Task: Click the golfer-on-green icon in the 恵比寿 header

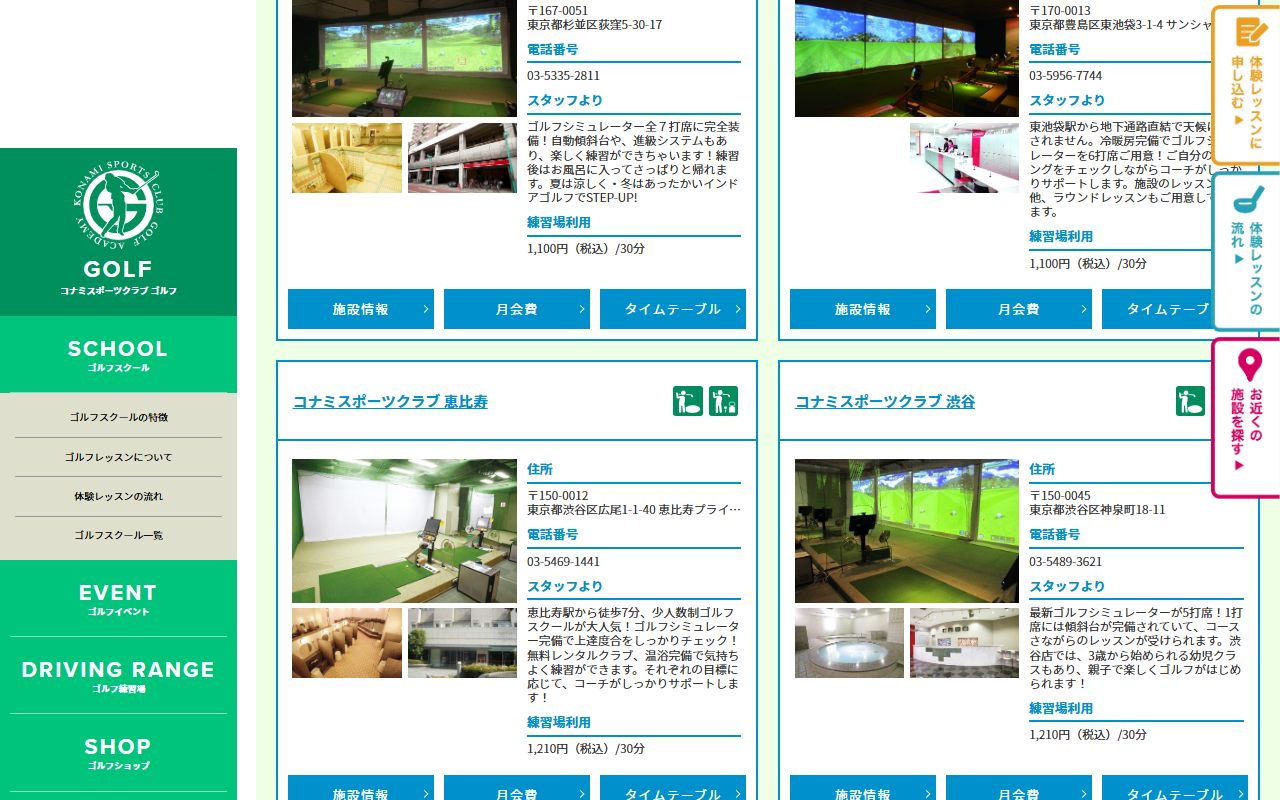Action: pyautogui.click(x=688, y=401)
